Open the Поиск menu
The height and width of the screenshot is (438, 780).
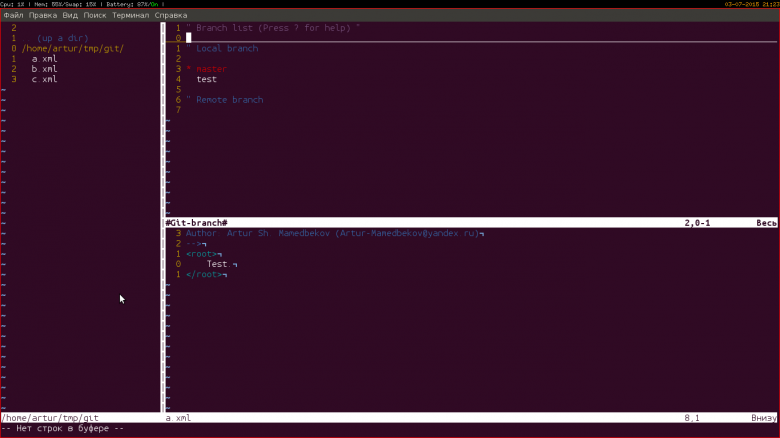click(95, 15)
